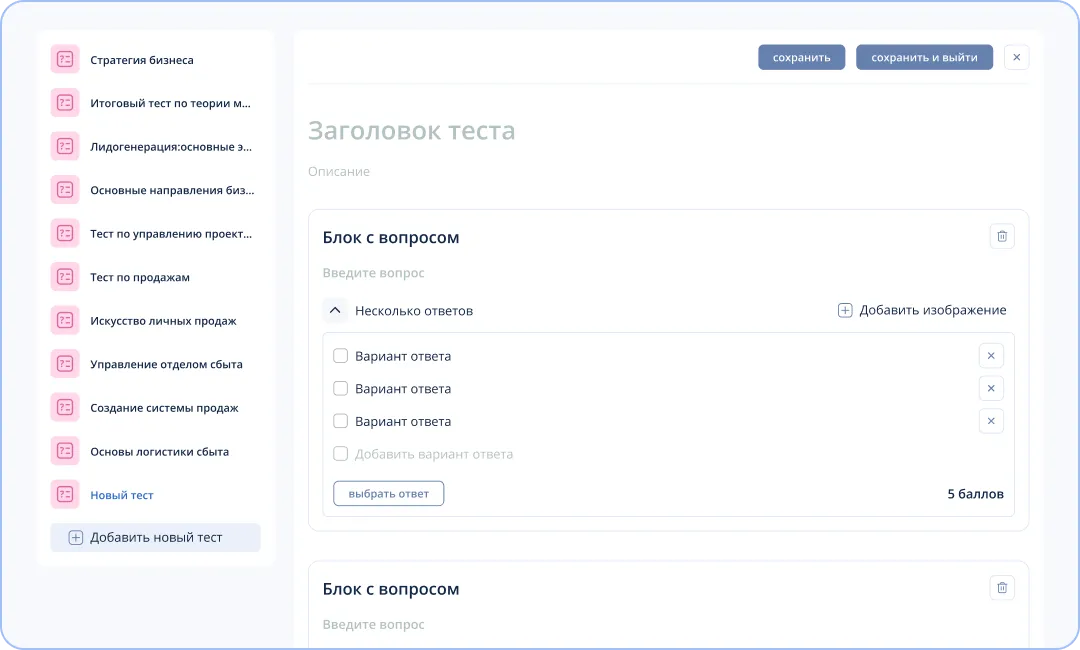Click the Добавить вариант ответа checkbox
This screenshot has width=1080, height=650.
(x=340, y=454)
